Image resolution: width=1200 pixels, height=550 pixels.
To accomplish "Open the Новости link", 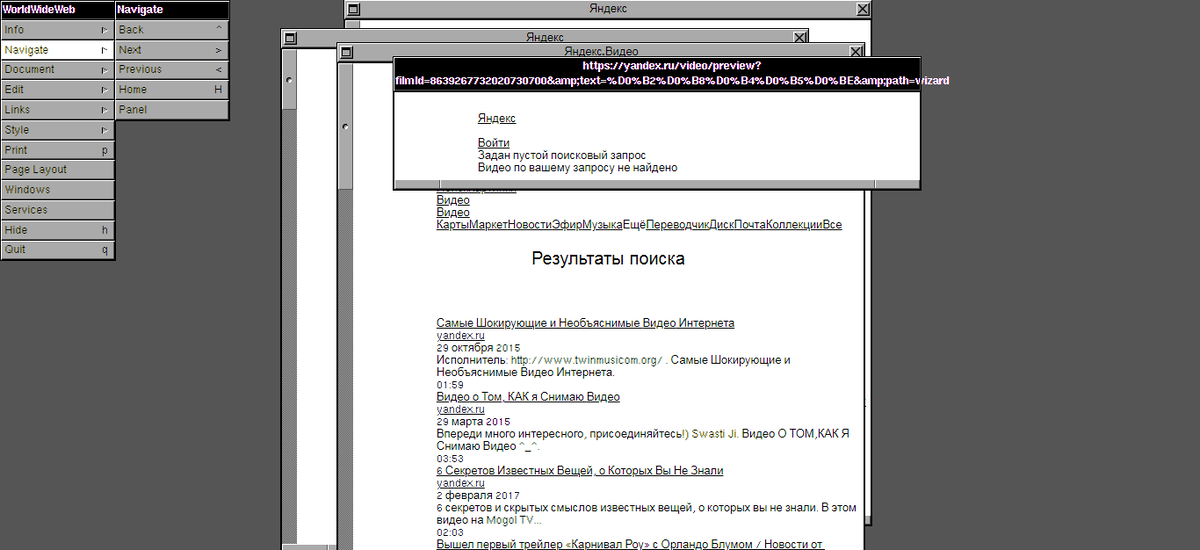I will (529, 225).
